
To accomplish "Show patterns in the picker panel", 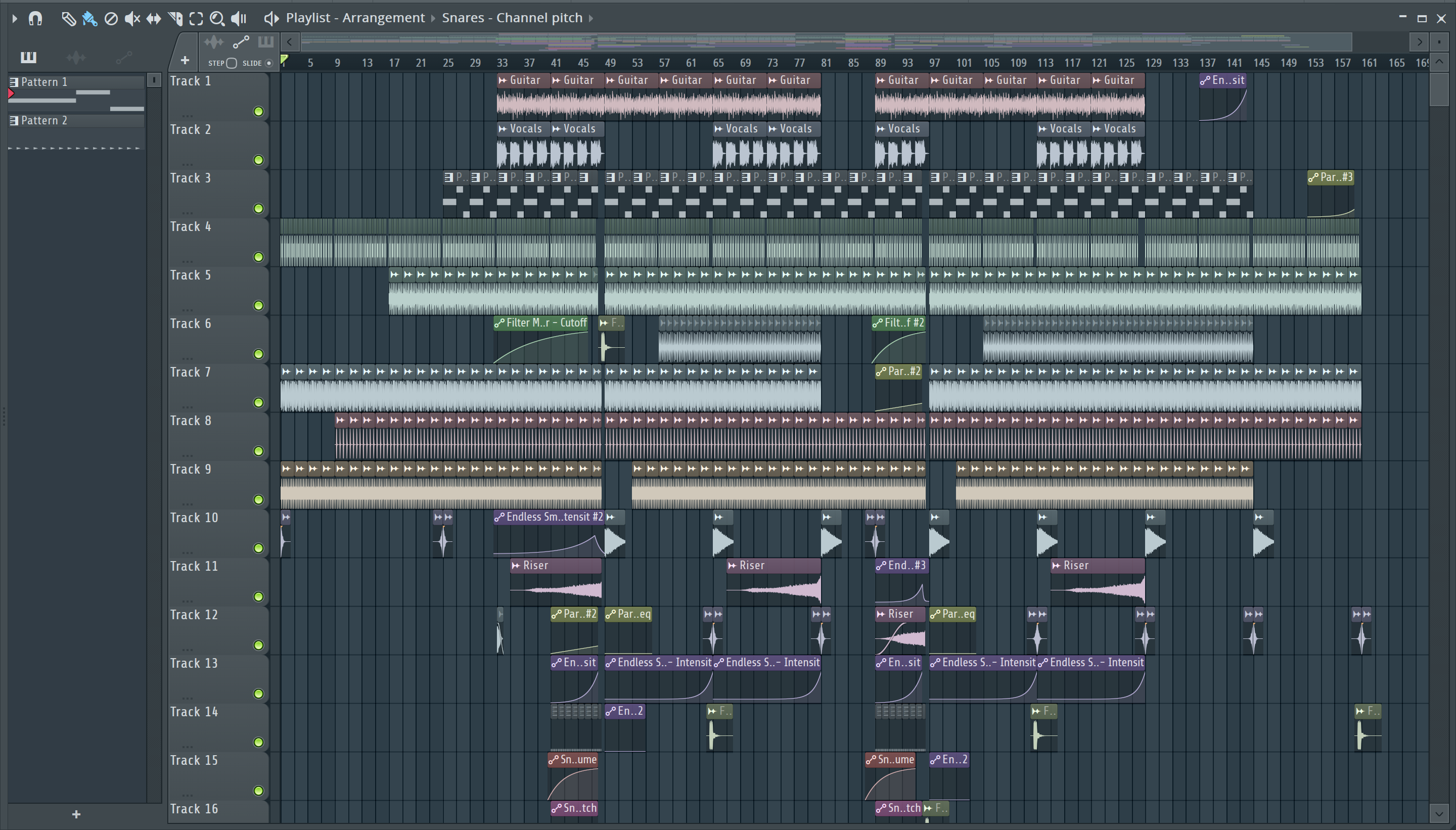I will (28, 57).
